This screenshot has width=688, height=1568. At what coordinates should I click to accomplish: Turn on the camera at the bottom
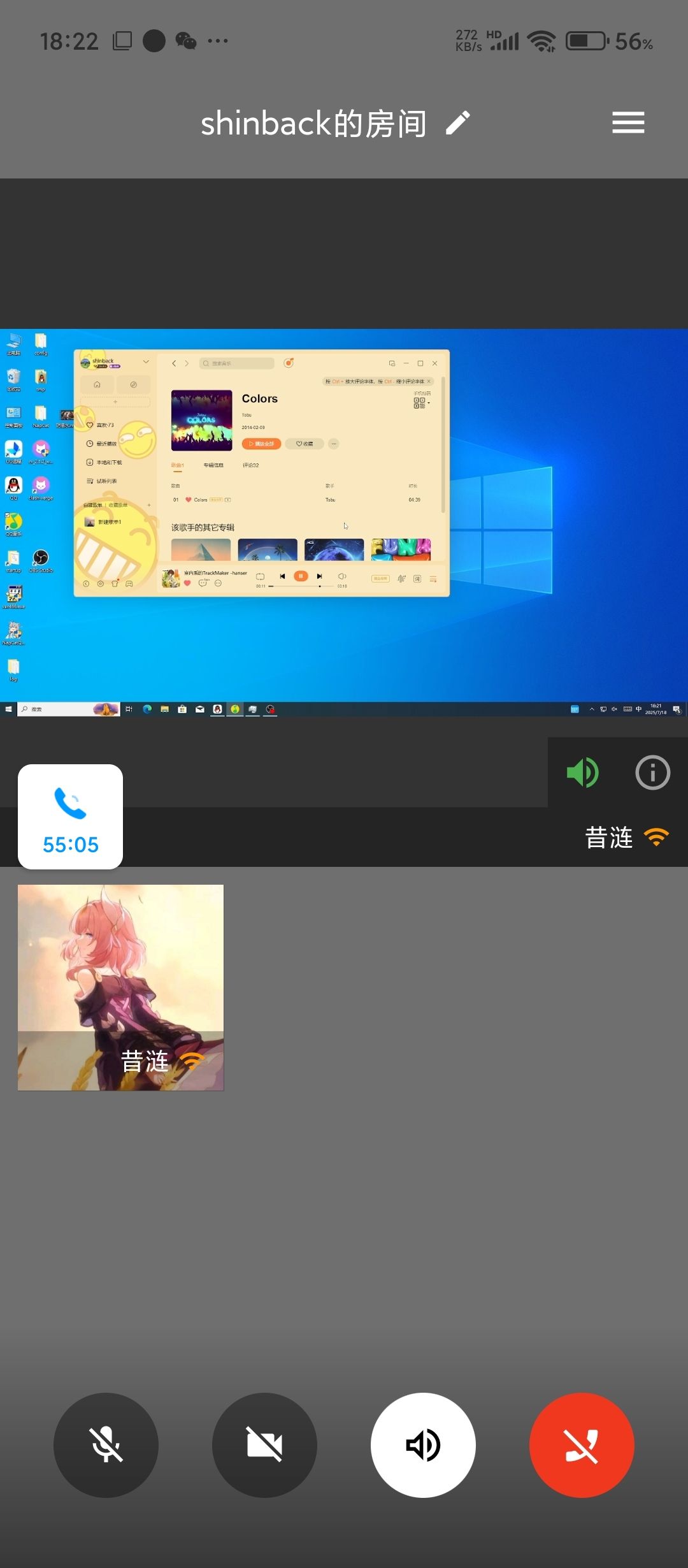pos(264,1445)
